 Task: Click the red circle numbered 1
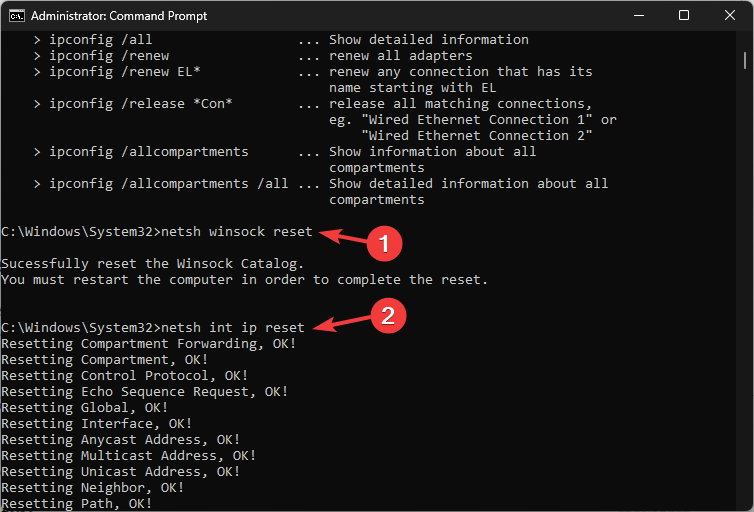click(x=384, y=243)
